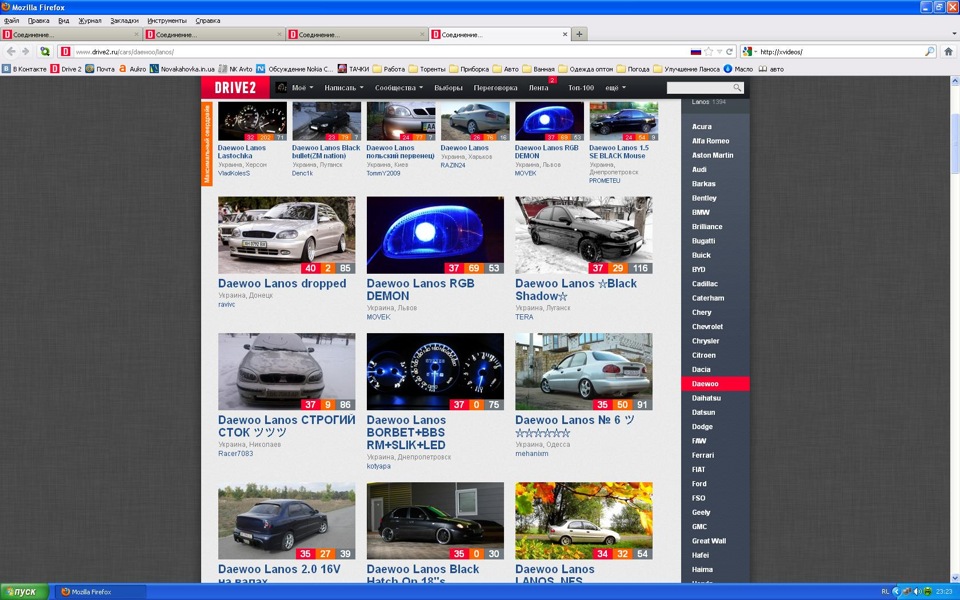
Task: Click the search magnifier in browser search box
Action: pyautogui.click(x=929, y=51)
